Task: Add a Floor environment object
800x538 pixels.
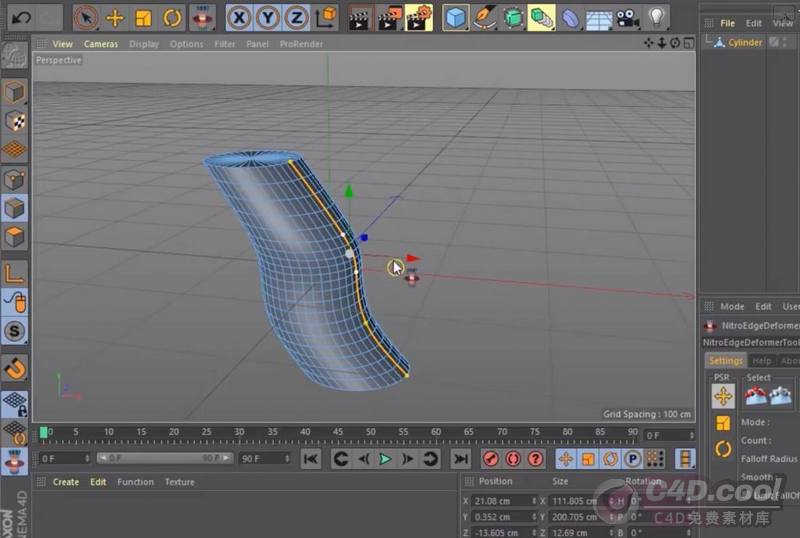Action: [599, 19]
